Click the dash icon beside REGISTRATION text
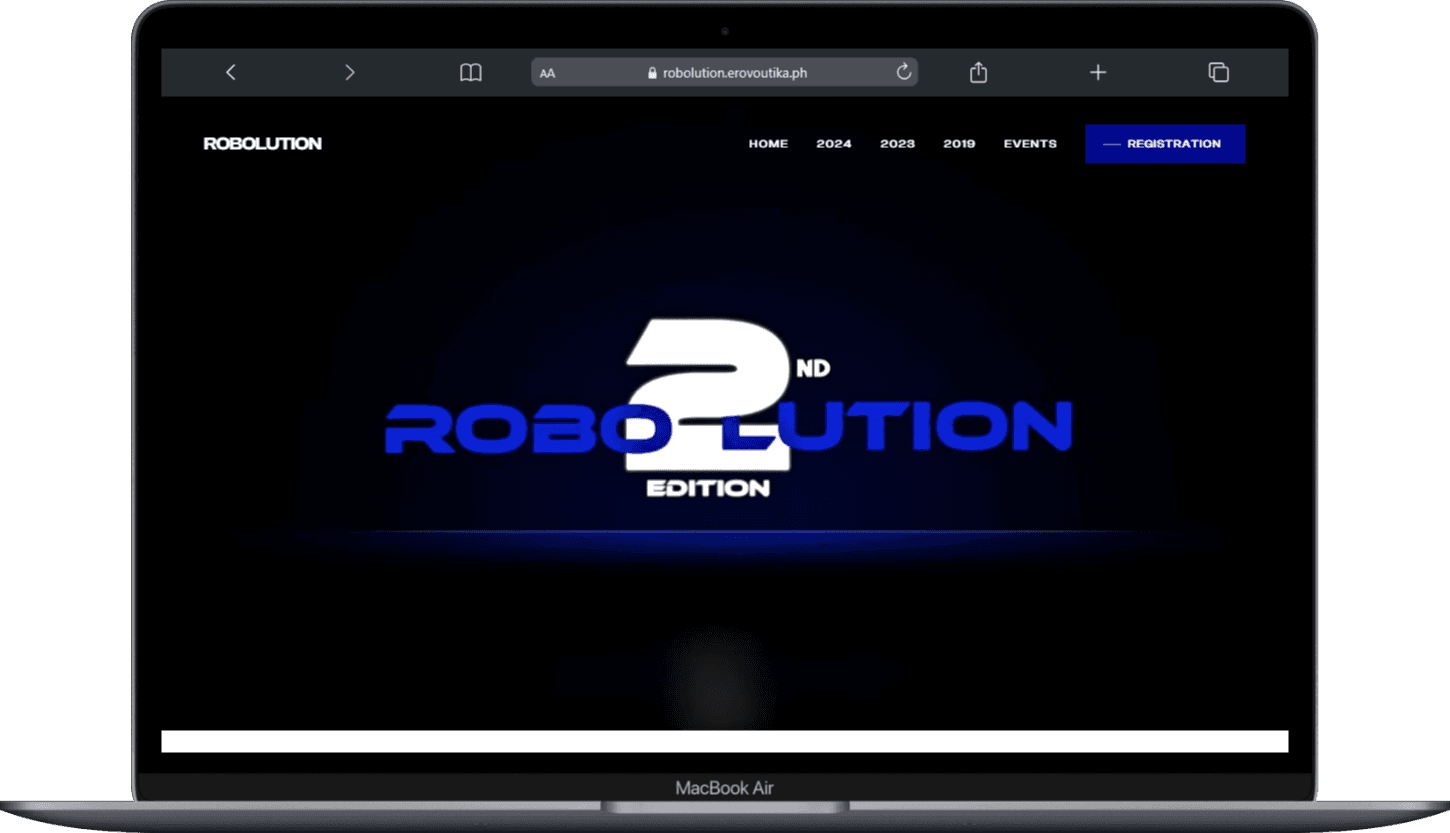The image size is (1450, 833). [1111, 144]
